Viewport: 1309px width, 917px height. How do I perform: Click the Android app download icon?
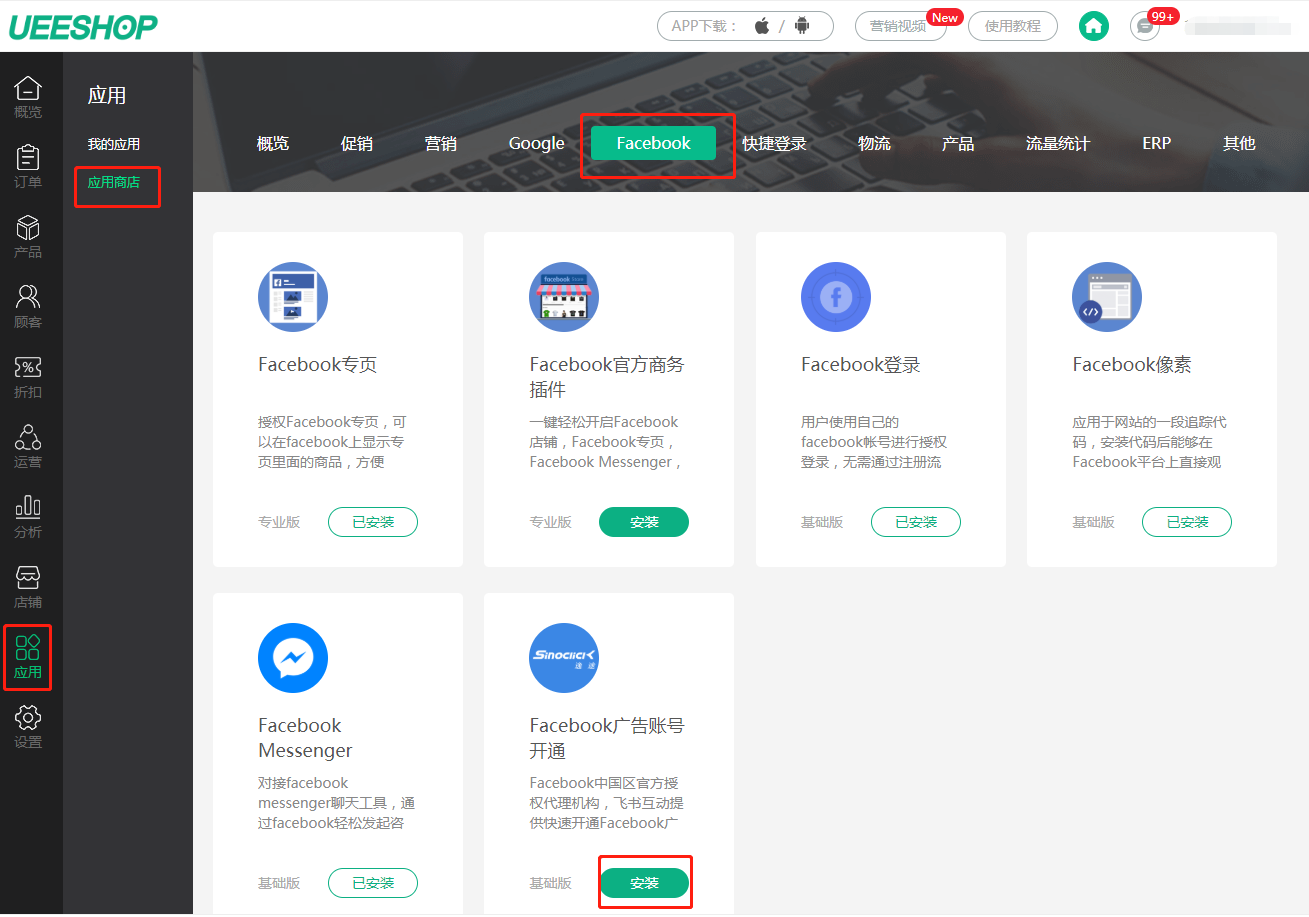pyautogui.click(x=801, y=26)
